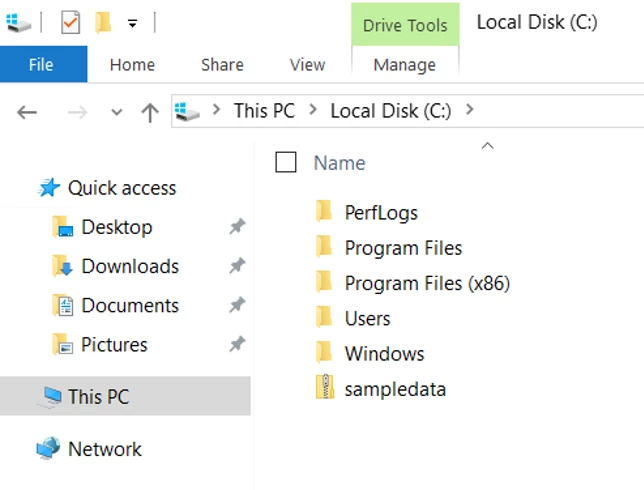Click the Program Files (x86) folder icon

pos(324,282)
